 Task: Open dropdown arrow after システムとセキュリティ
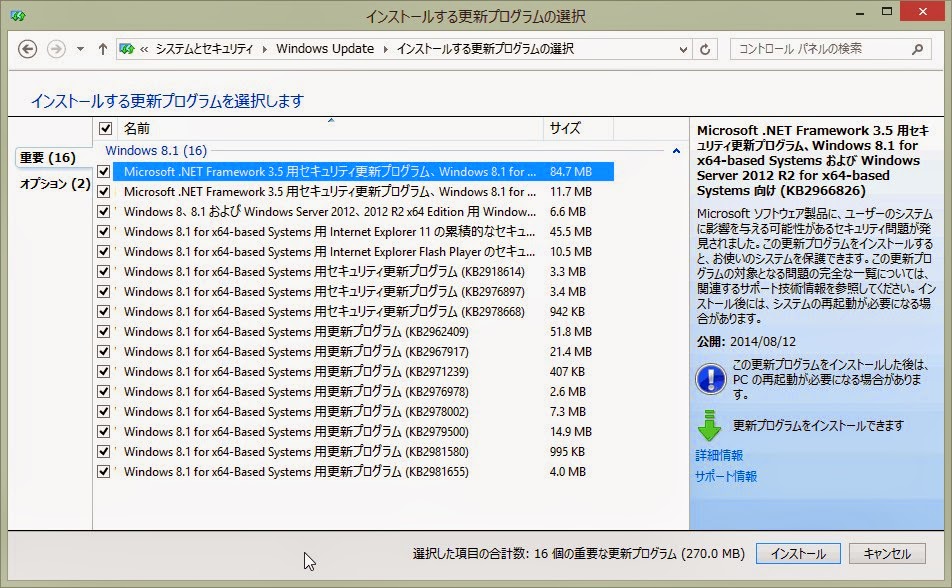tap(265, 49)
